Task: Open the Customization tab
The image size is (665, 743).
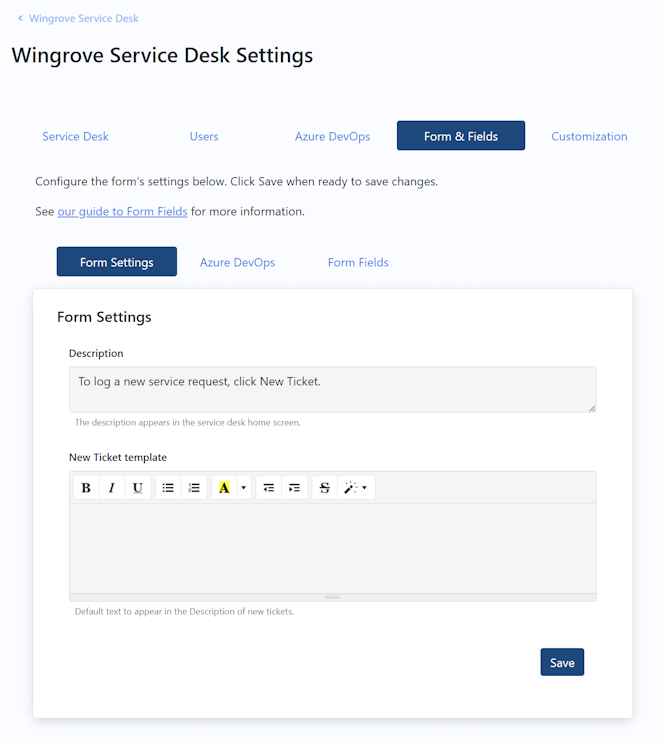Action: pyautogui.click(x=589, y=136)
